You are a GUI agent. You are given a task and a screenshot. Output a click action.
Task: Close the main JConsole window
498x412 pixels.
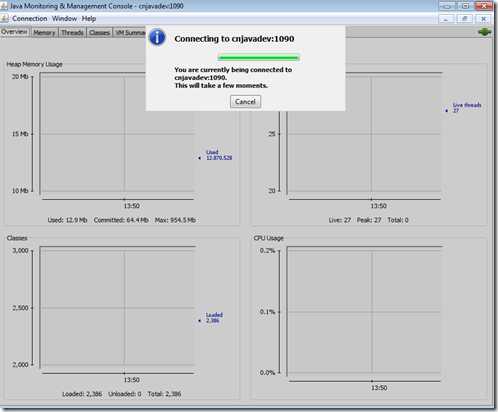click(x=484, y=6)
